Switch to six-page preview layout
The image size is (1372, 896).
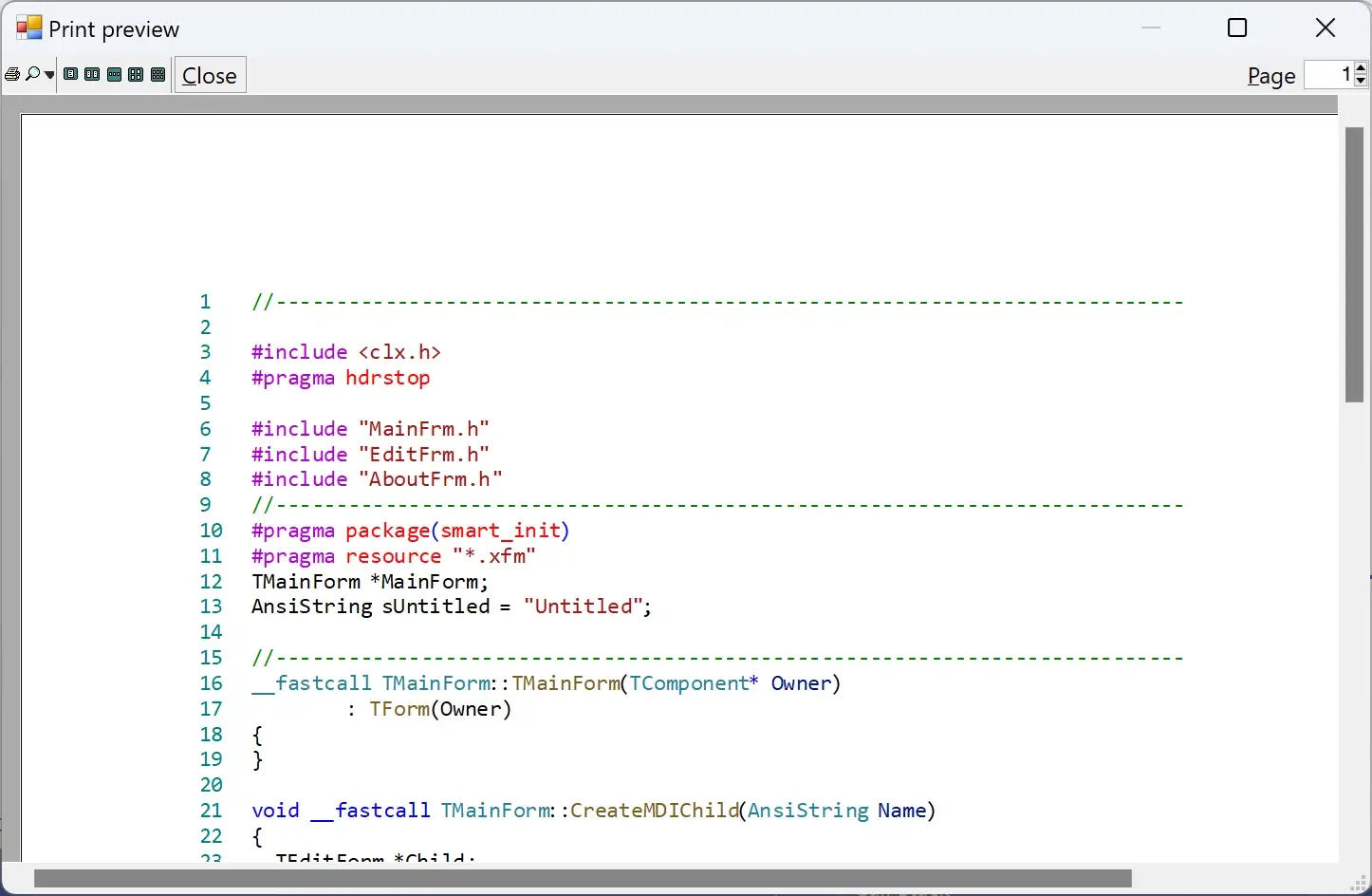pos(158,75)
